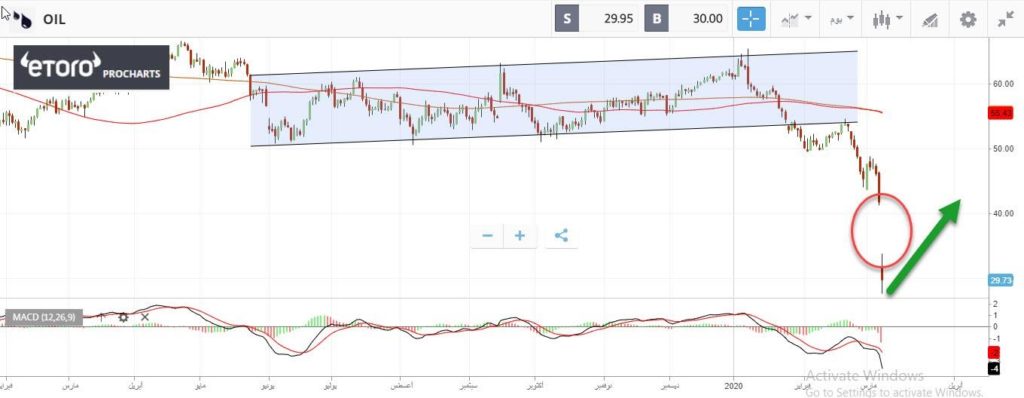Click the B buy button

pyautogui.click(x=656, y=19)
